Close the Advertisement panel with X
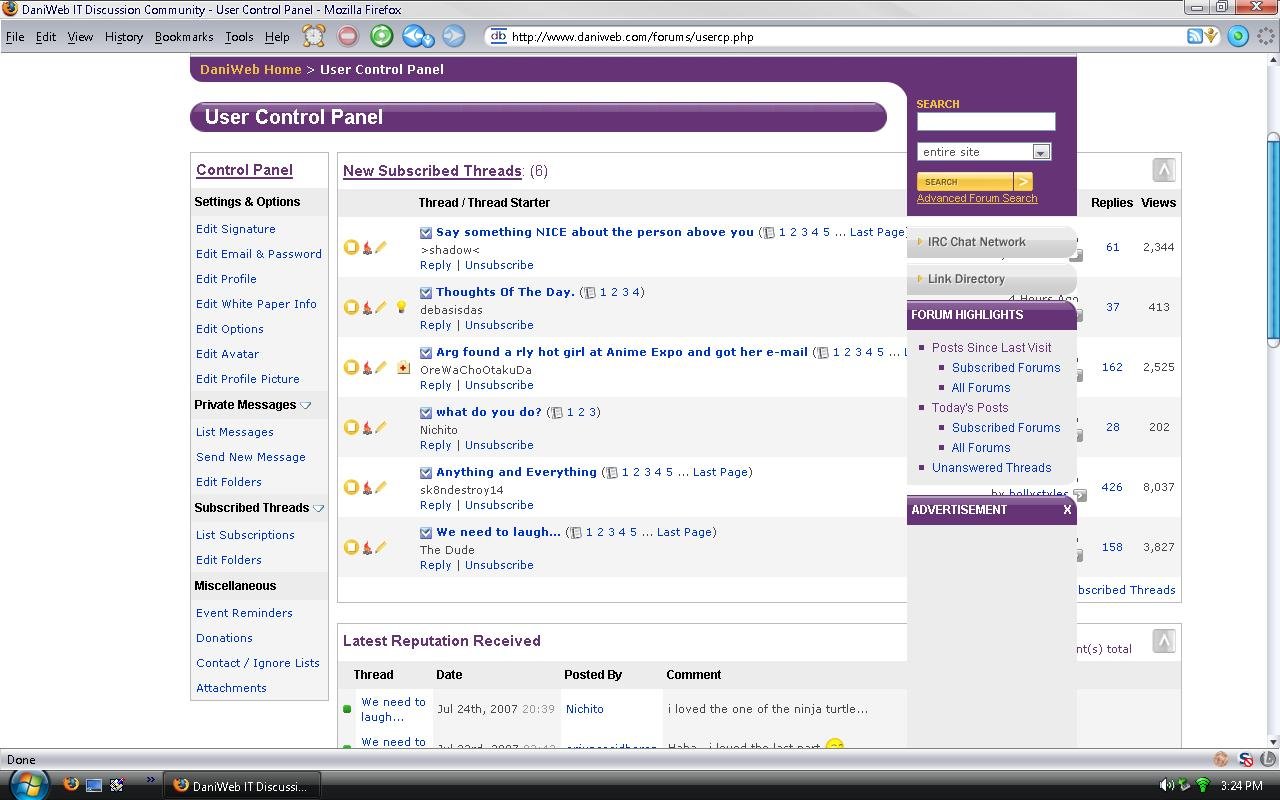Viewport: 1280px width, 800px height. 1067,510
